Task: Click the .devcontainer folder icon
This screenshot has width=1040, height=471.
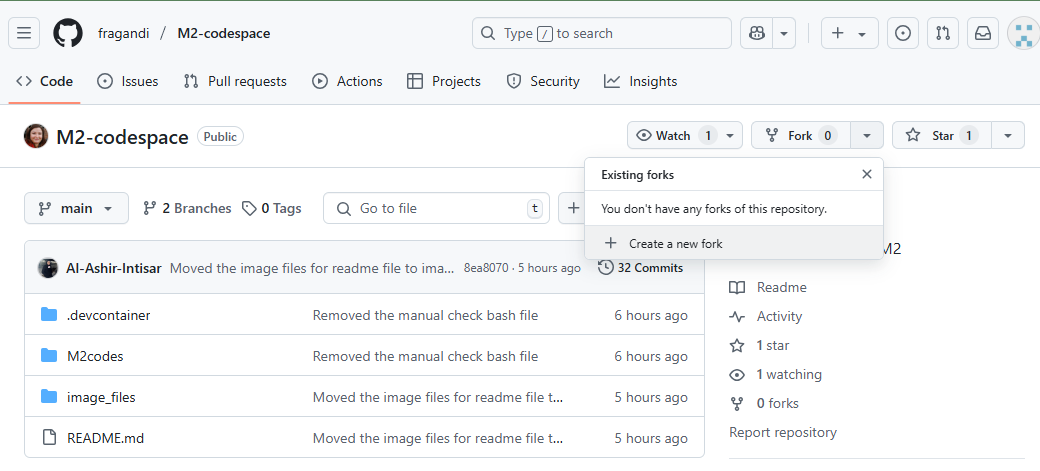Action: pos(48,314)
